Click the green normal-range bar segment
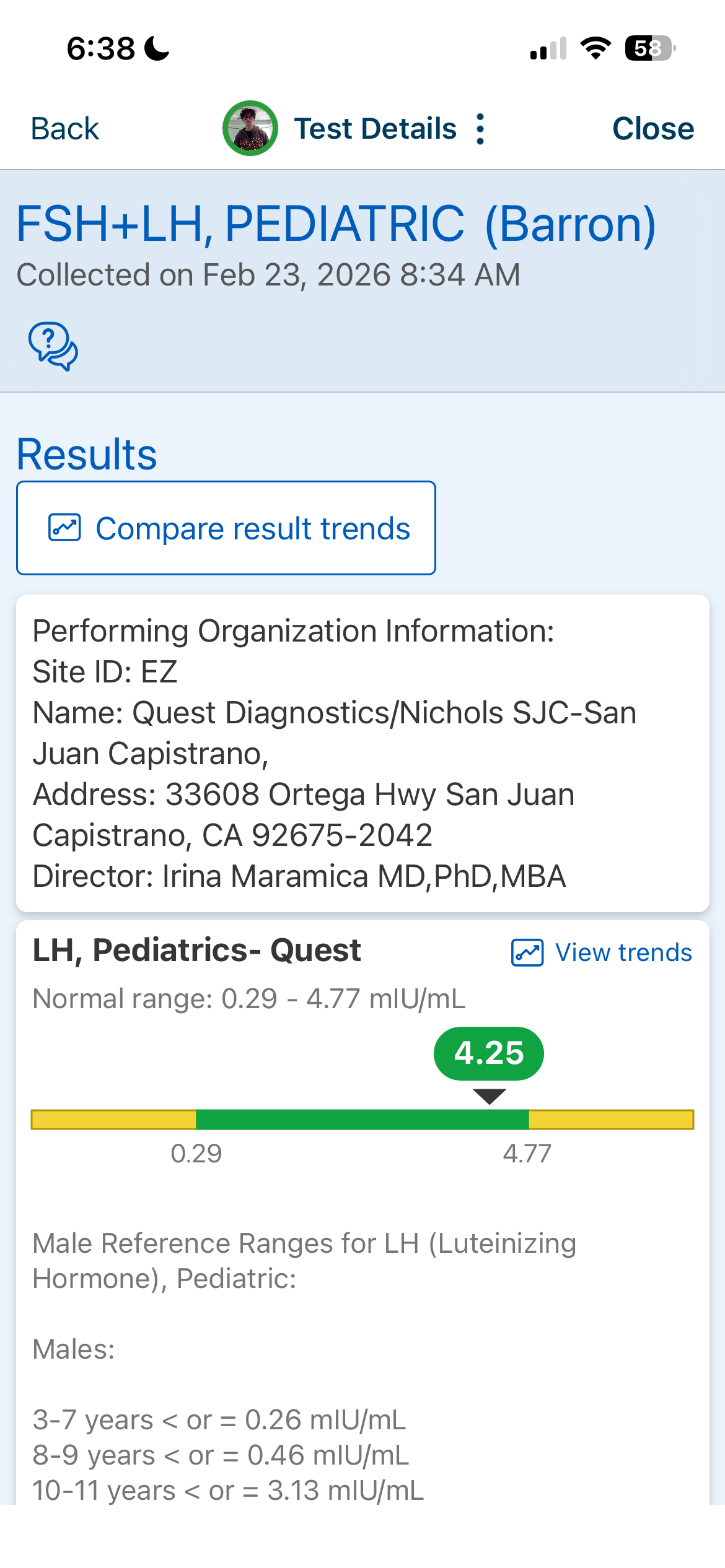This screenshot has width=725, height=1568. point(362,1120)
